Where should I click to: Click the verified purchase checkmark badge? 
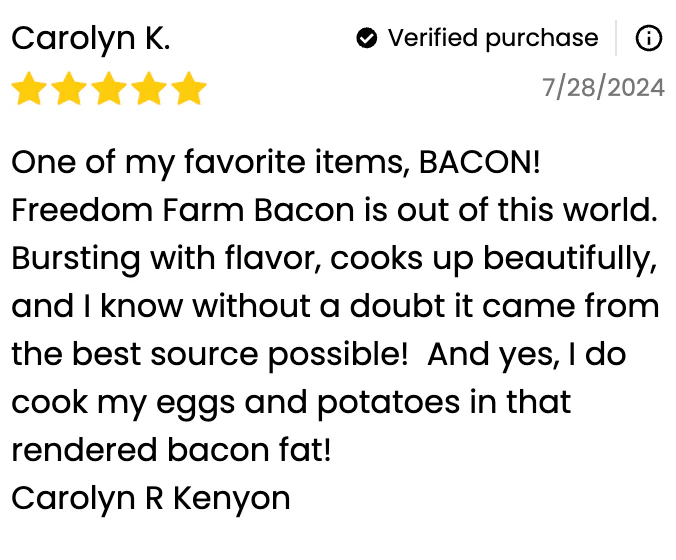coord(367,39)
